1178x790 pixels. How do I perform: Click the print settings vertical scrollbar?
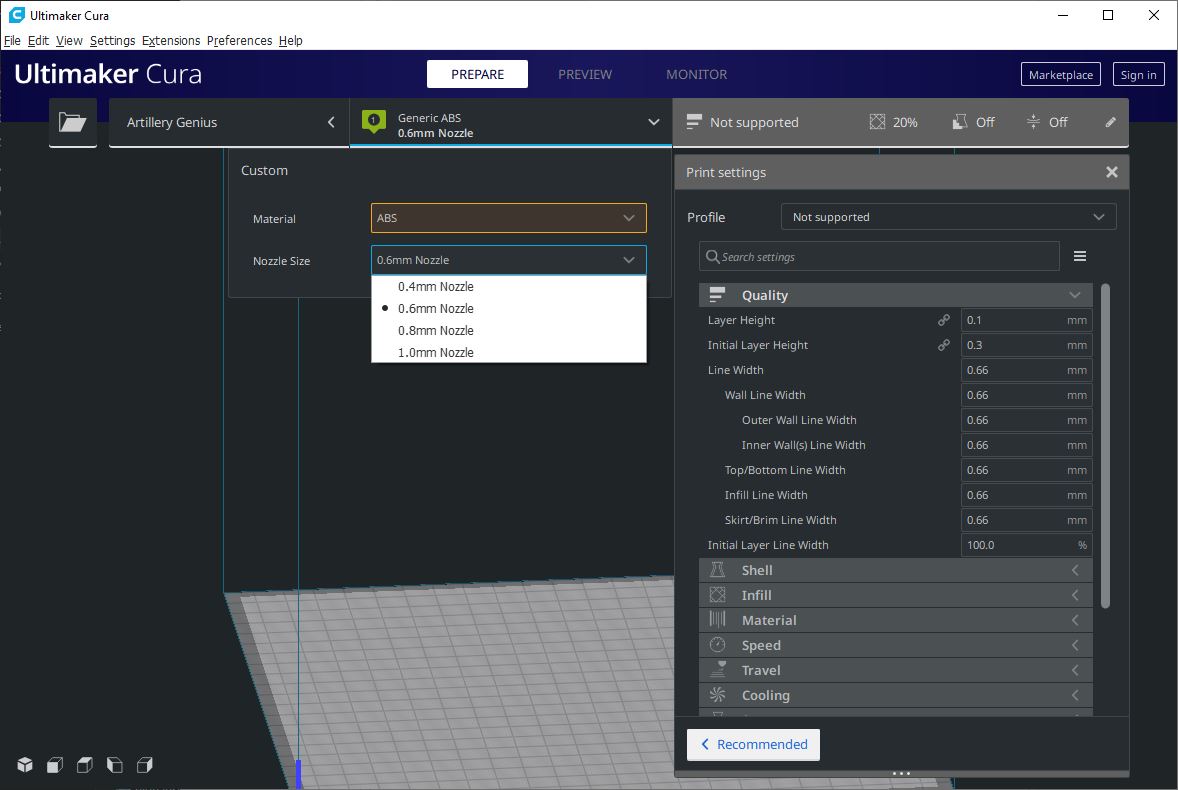click(1105, 445)
